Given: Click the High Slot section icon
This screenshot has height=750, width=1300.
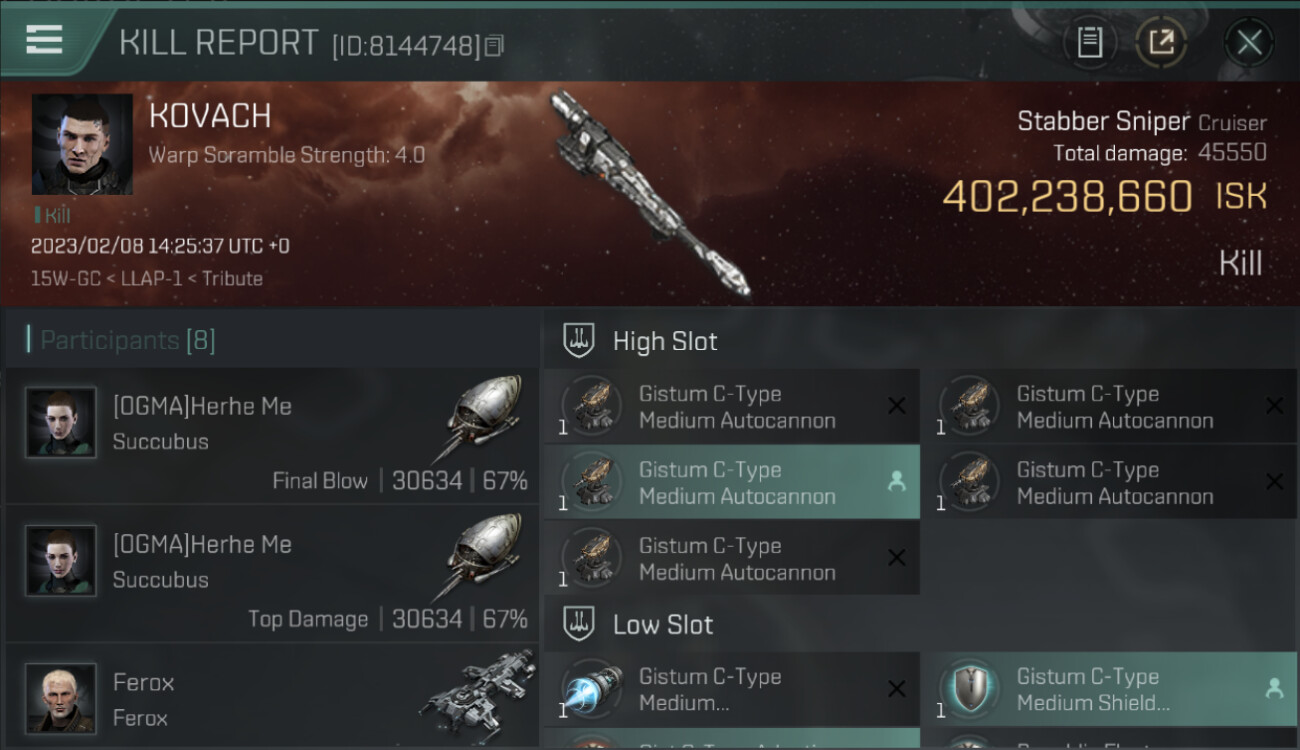Looking at the screenshot, I should (x=580, y=340).
